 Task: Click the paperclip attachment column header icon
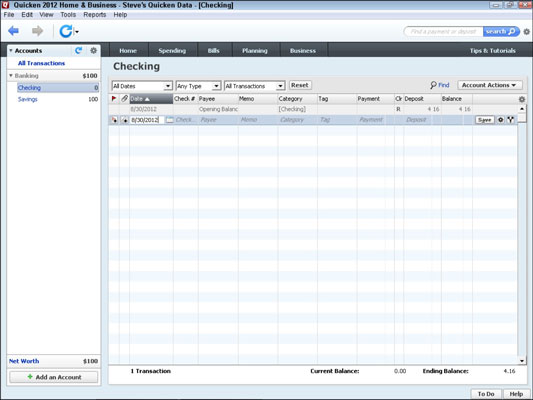click(x=124, y=99)
